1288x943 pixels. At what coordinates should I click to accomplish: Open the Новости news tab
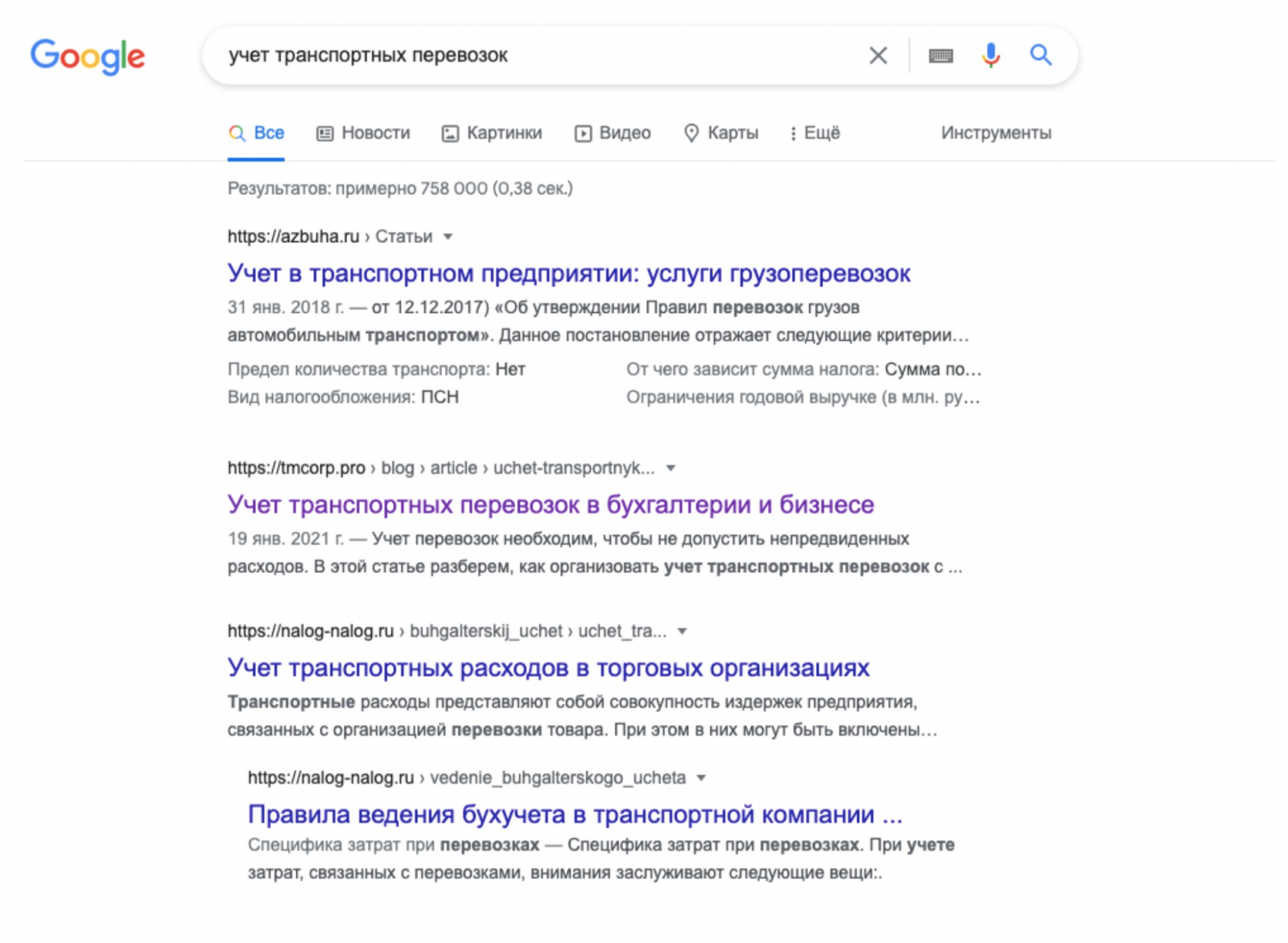point(364,133)
